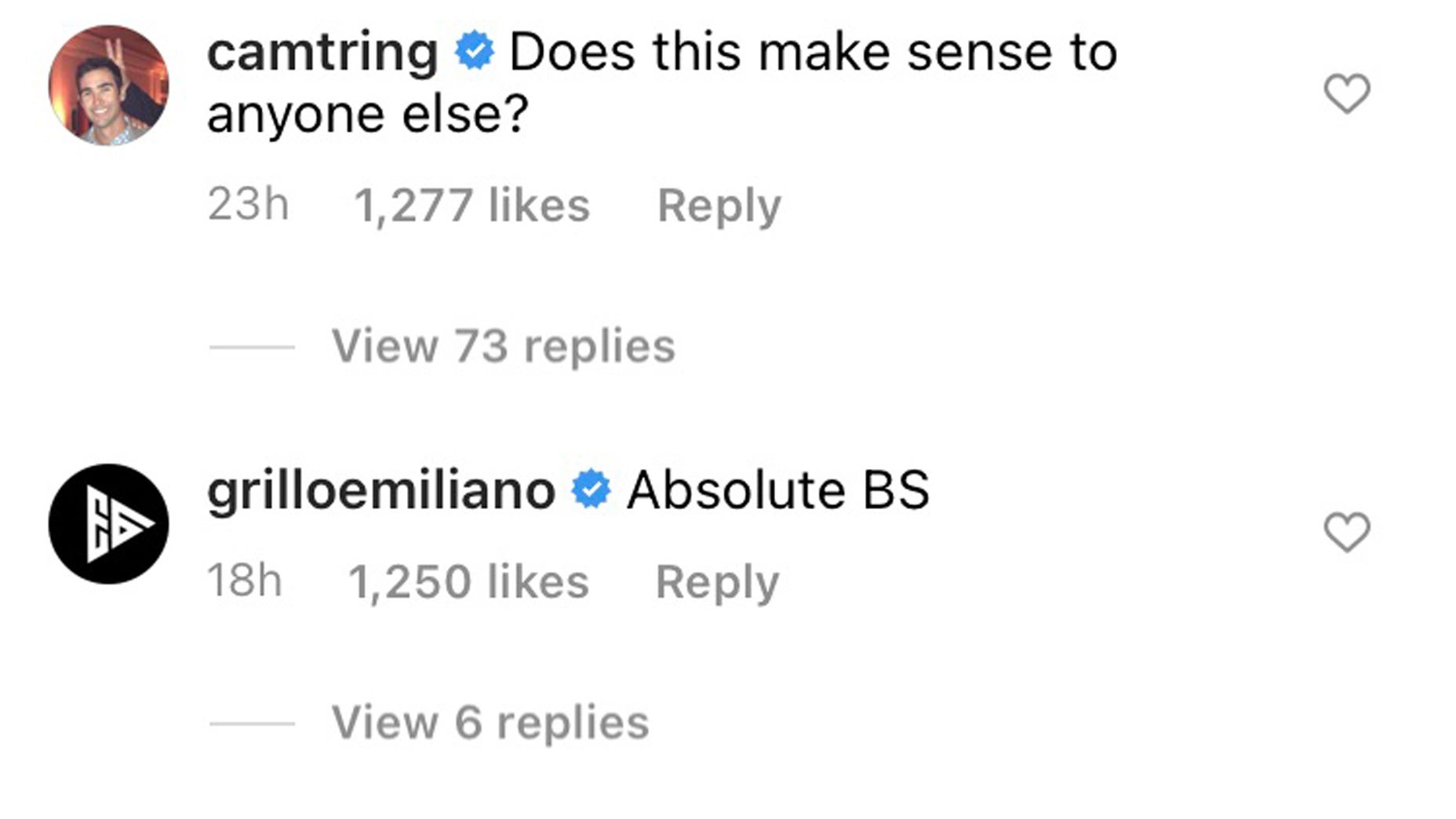The width and height of the screenshot is (1456, 819).
Task: Click the verified badge next to camtring
Action: (475, 51)
